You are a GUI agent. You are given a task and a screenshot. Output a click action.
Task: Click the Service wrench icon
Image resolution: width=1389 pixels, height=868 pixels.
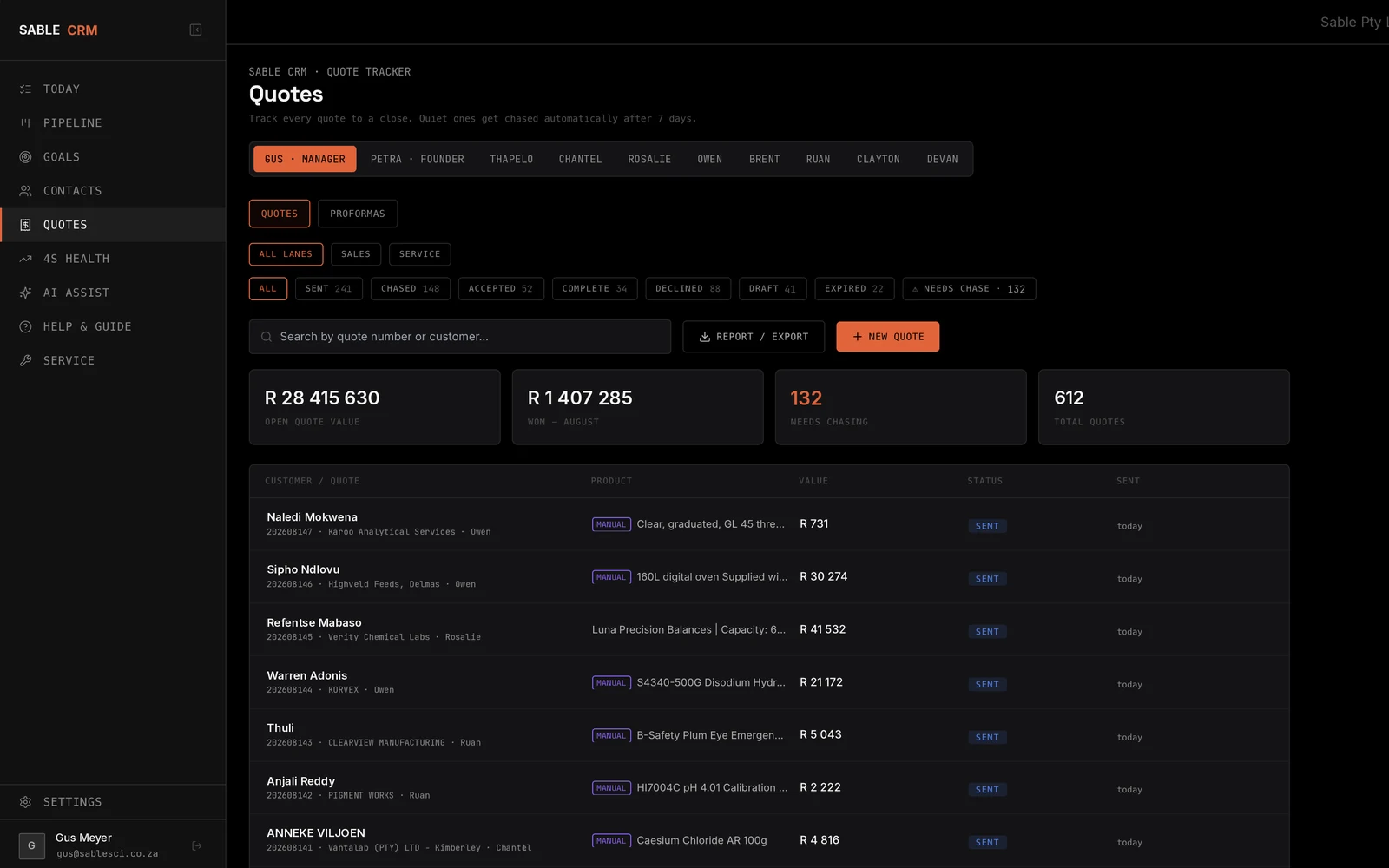click(x=25, y=360)
